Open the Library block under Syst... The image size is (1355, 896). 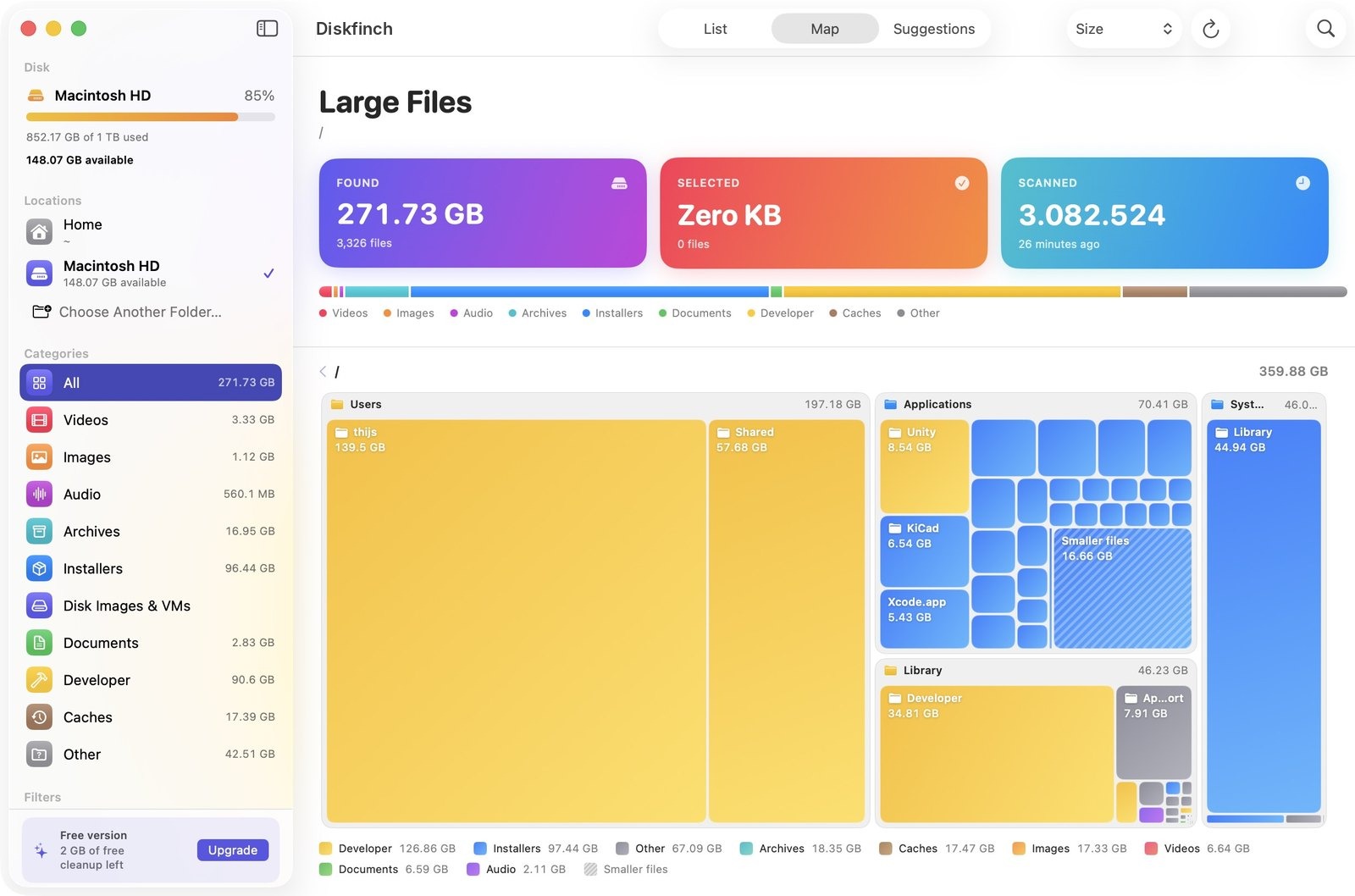tap(1264, 617)
